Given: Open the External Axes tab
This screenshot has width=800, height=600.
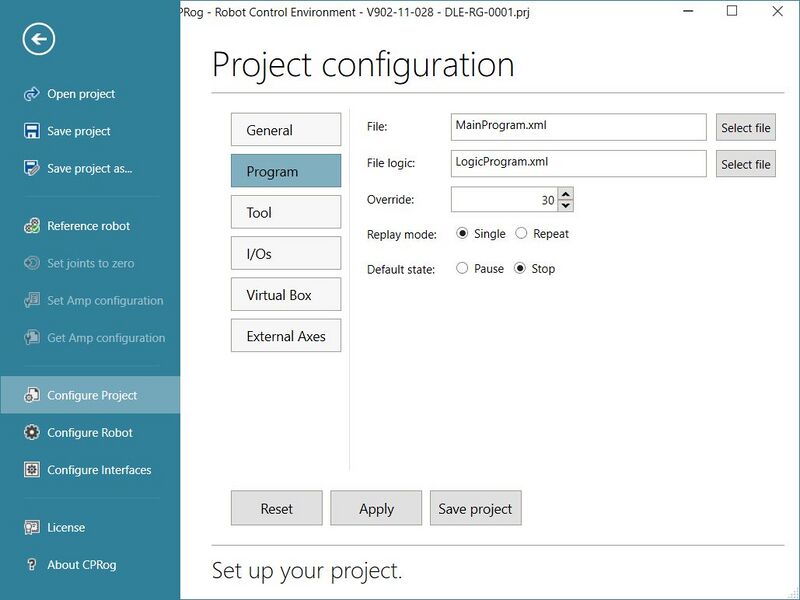Looking at the screenshot, I should pyautogui.click(x=285, y=336).
